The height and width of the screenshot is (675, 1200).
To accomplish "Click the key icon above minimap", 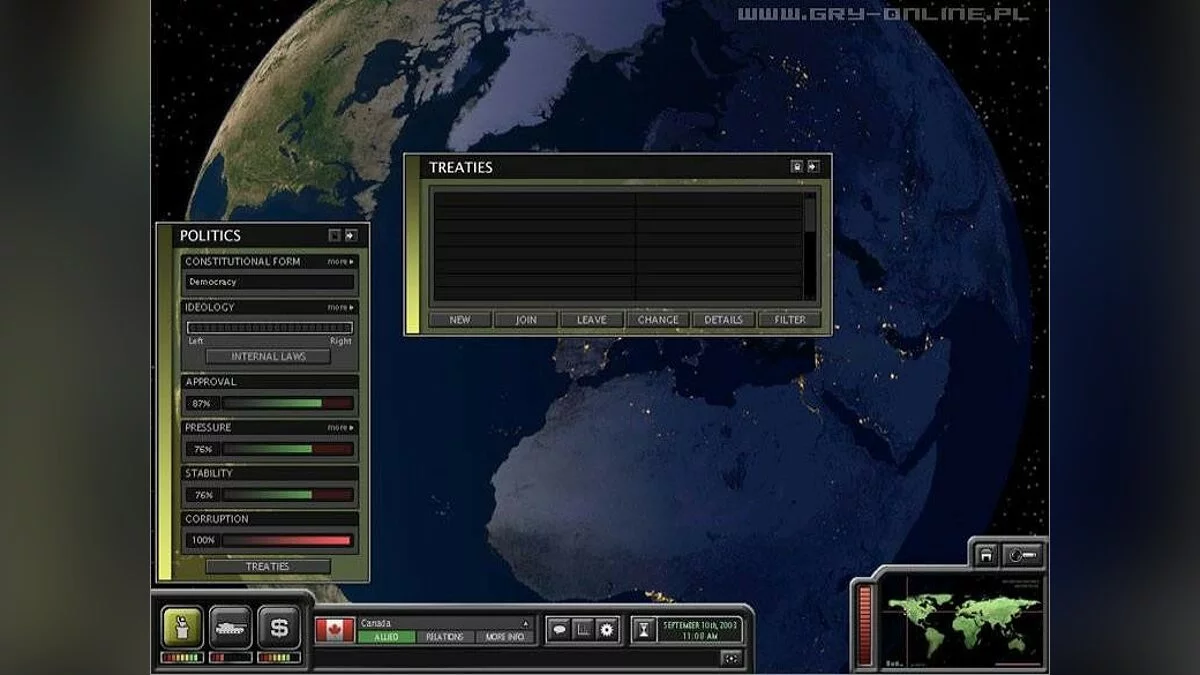I will click(1025, 554).
